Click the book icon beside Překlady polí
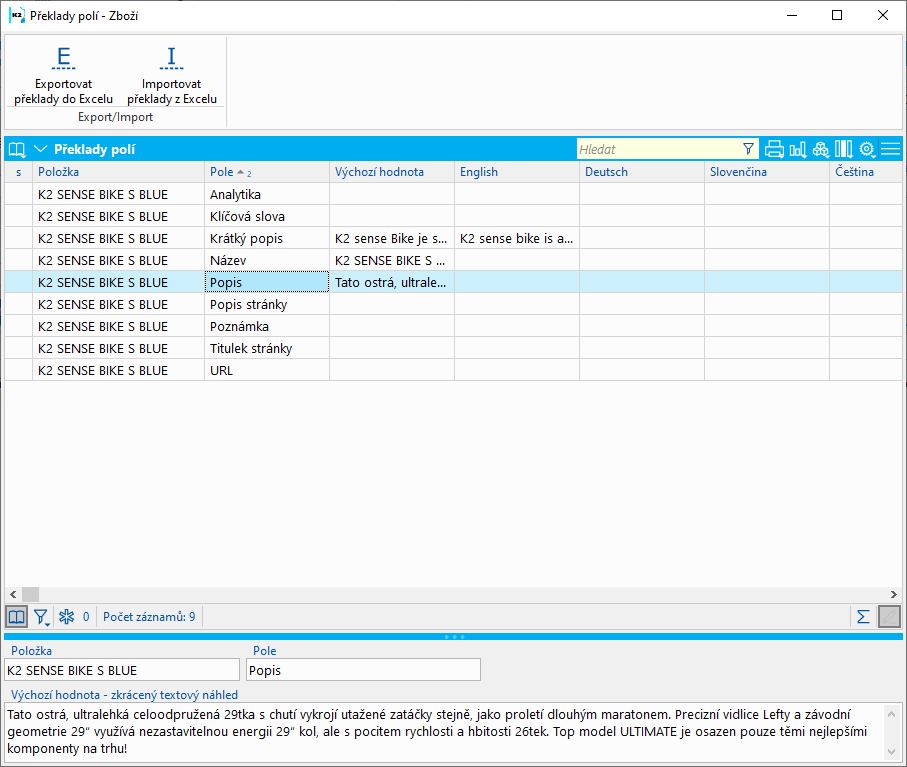 pos(17,149)
